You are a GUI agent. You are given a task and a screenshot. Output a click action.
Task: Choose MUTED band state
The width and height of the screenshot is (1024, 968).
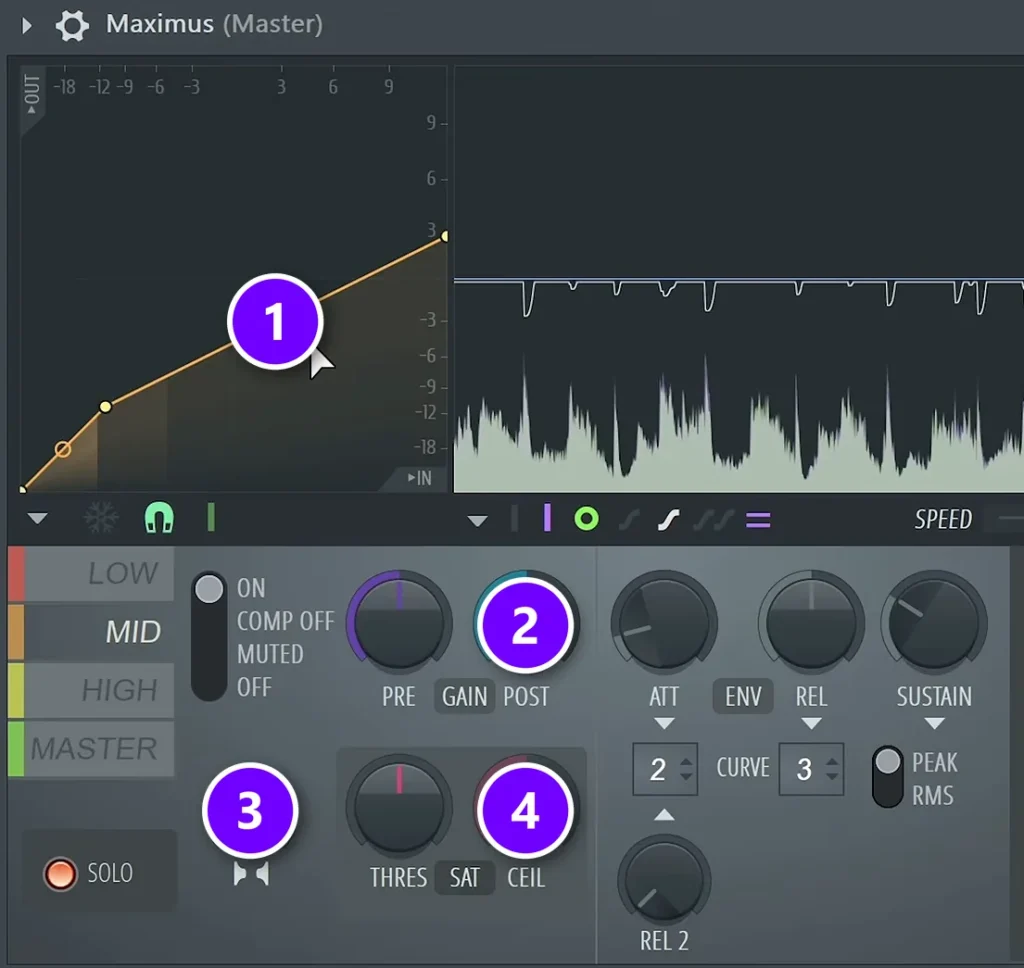pos(270,654)
